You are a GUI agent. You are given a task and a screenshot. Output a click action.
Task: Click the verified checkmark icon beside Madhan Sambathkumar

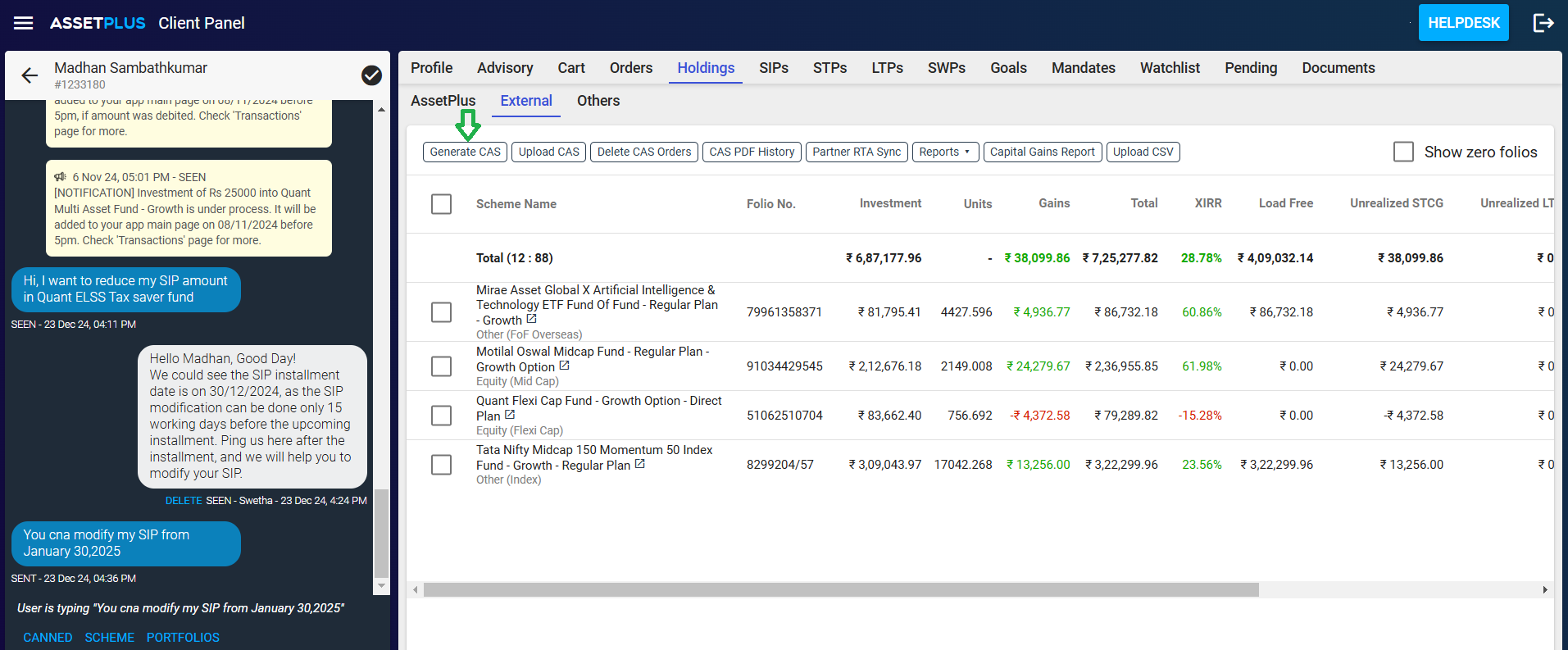pyautogui.click(x=371, y=75)
